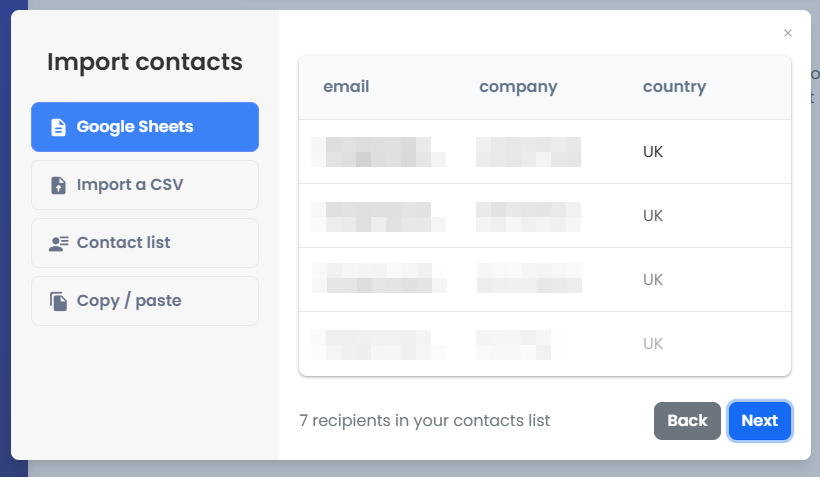The width and height of the screenshot is (820, 477).
Task: Choose the Import a CSV option
Action: [145, 185]
